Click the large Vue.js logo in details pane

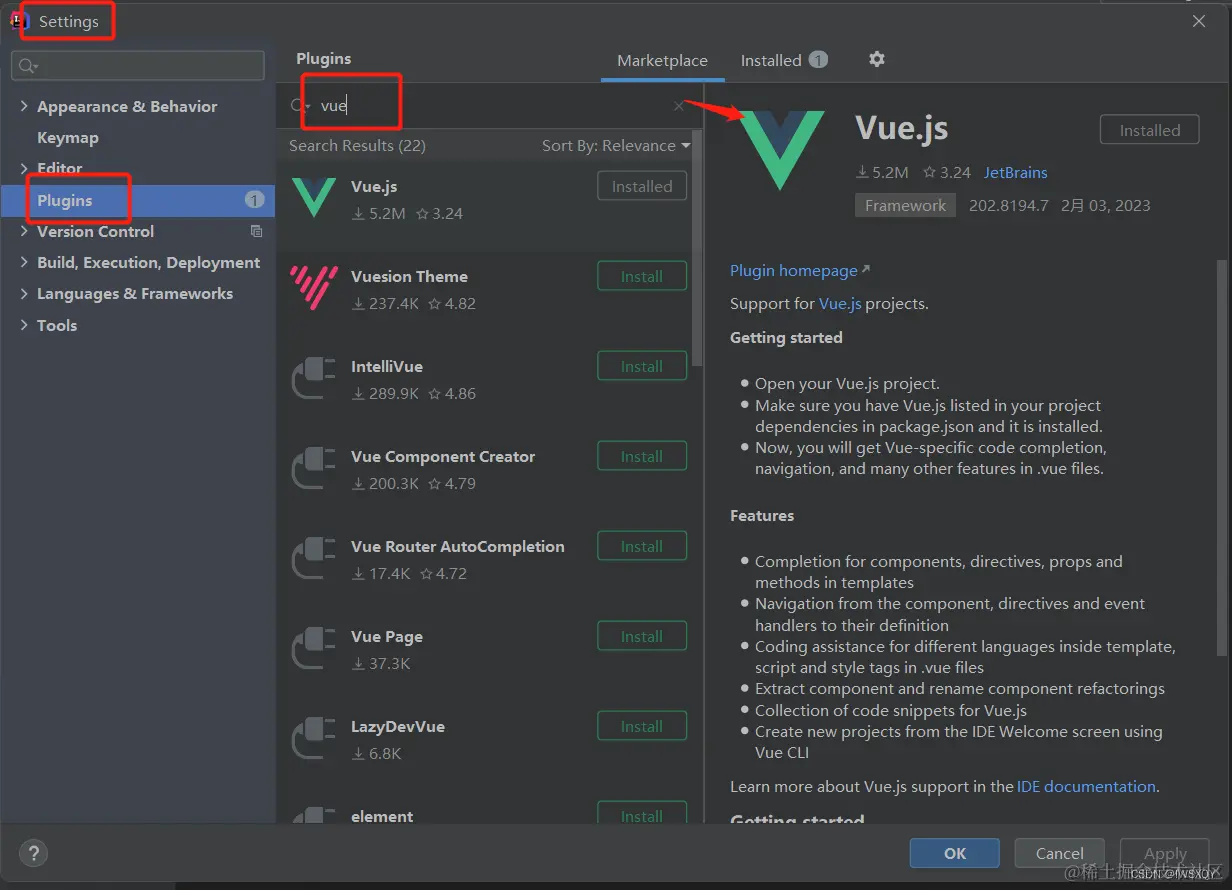pyautogui.click(x=780, y=150)
